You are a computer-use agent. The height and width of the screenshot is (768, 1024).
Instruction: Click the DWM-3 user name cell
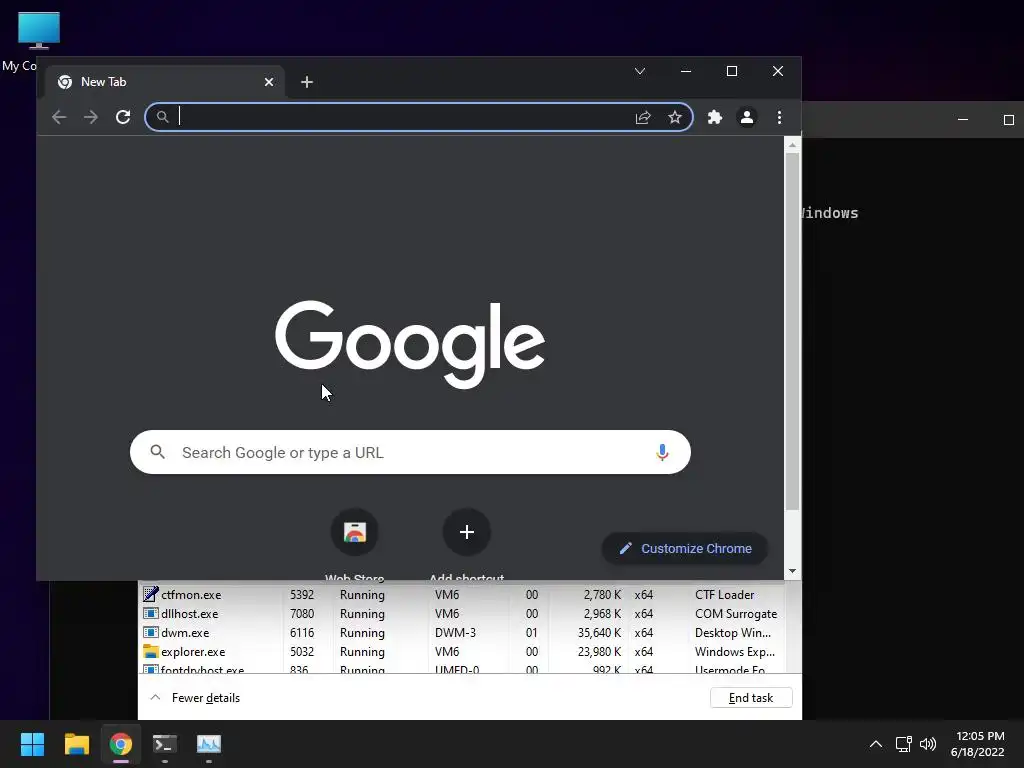click(455, 633)
